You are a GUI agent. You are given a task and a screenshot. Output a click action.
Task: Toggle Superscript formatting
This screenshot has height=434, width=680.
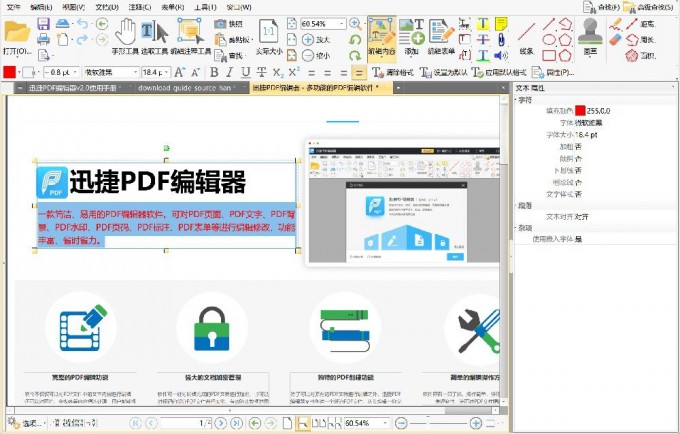(294, 72)
